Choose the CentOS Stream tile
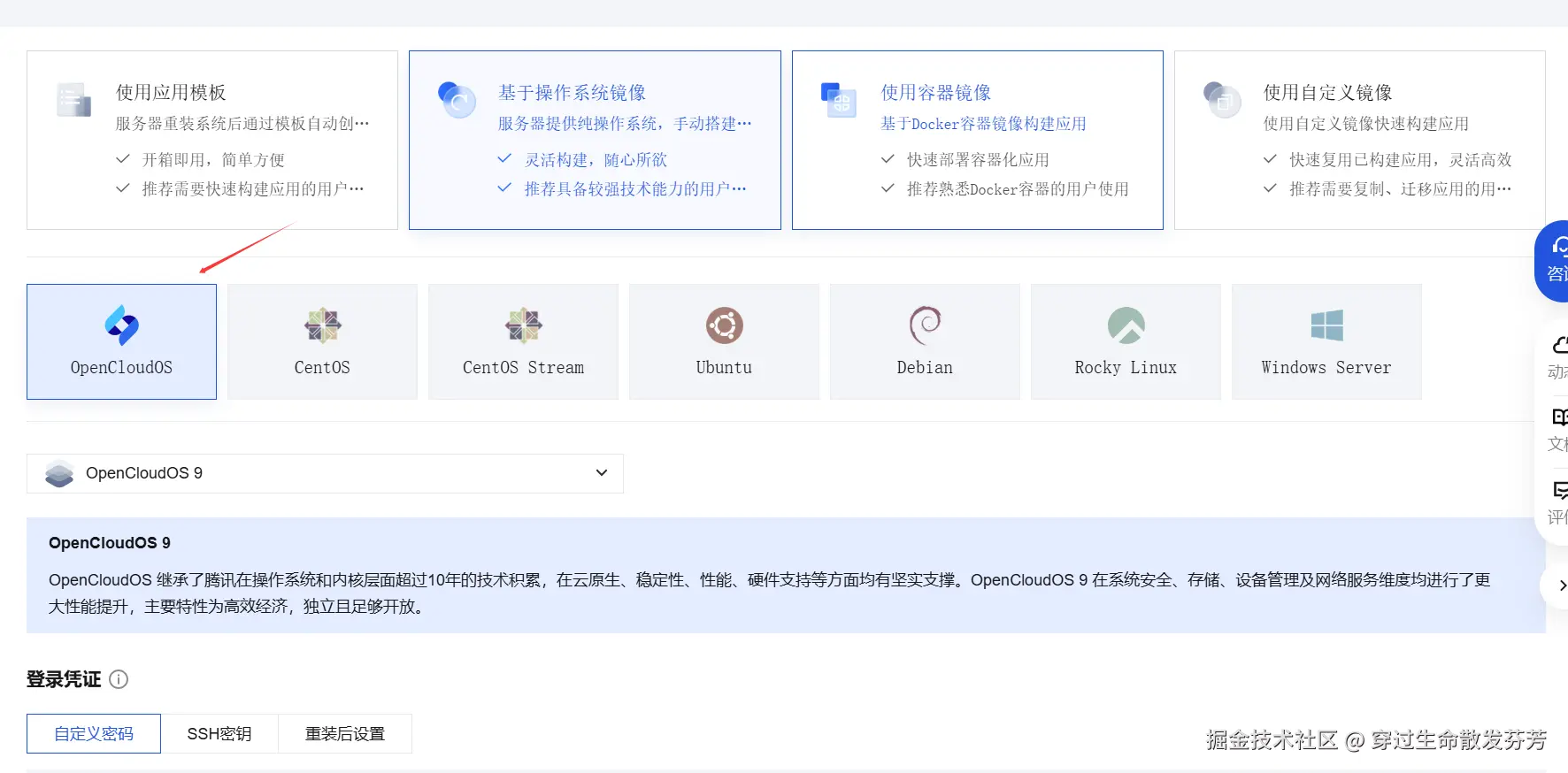Viewport: 1568px width, 773px height. [x=523, y=341]
